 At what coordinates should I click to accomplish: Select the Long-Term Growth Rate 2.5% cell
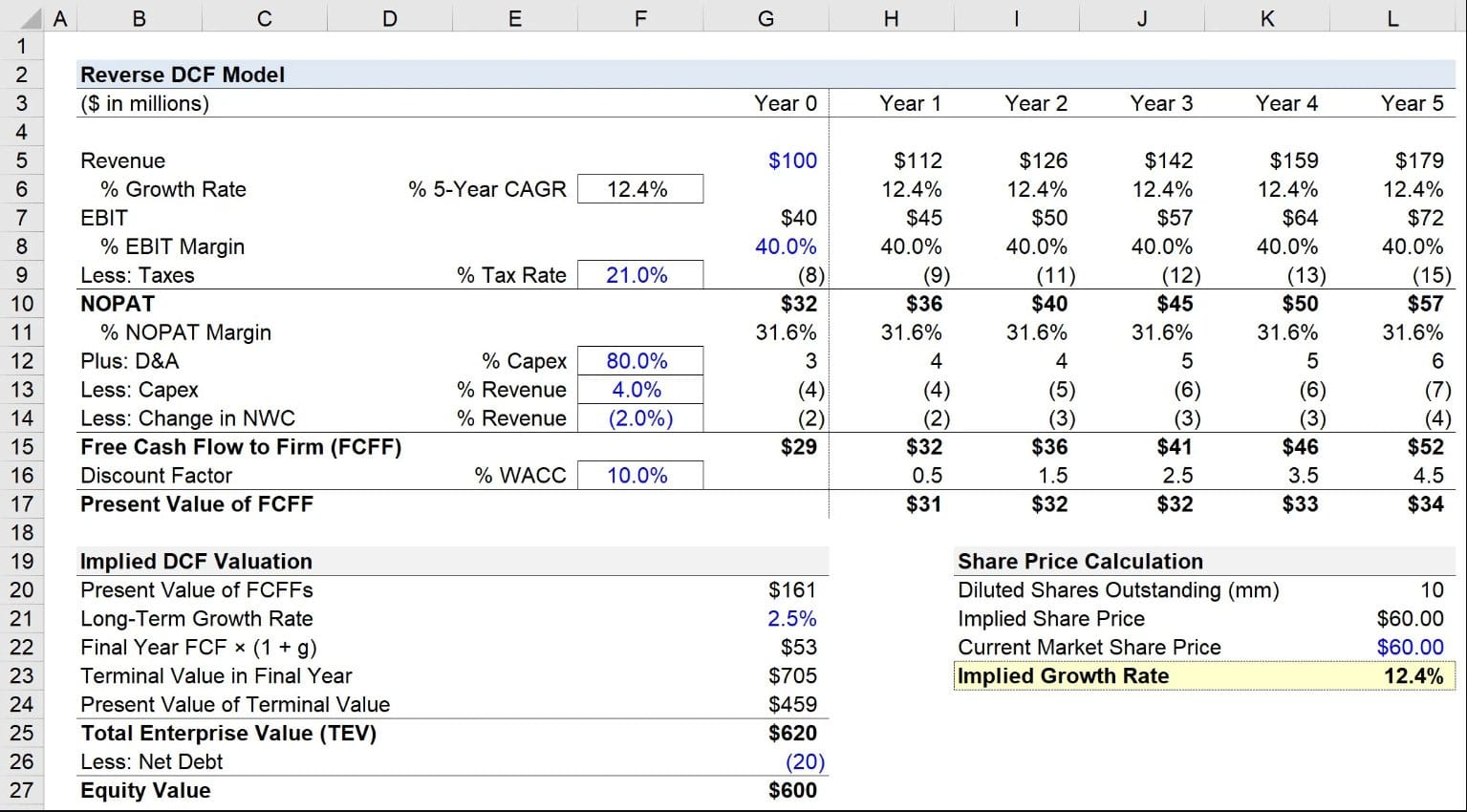coord(791,619)
